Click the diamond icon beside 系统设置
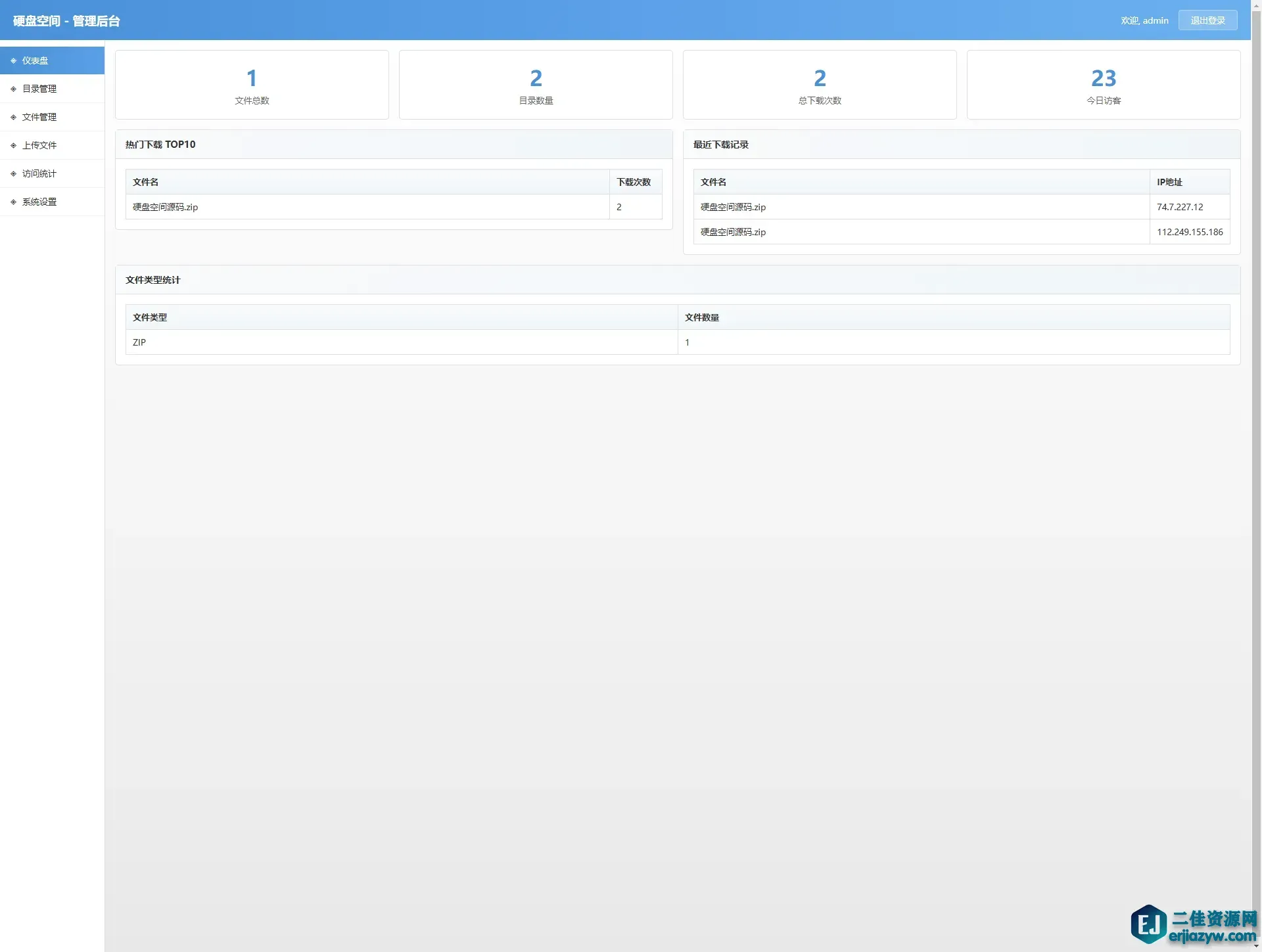The height and width of the screenshot is (952, 1262). point(13,202)
